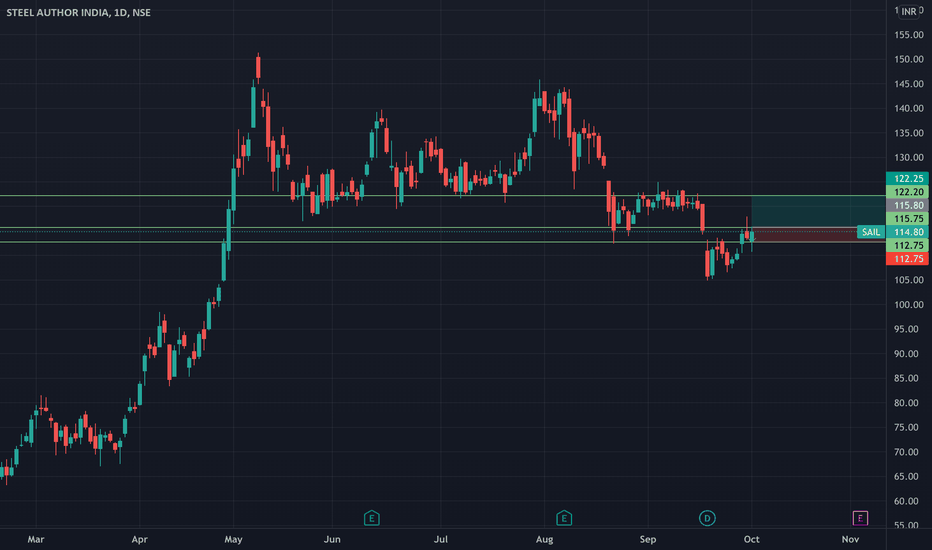The height and width of the screenshot is (550, 932).
Task: Select the red 112.75 stop price label
Action: pyautogui.click(x=907, y=259)
